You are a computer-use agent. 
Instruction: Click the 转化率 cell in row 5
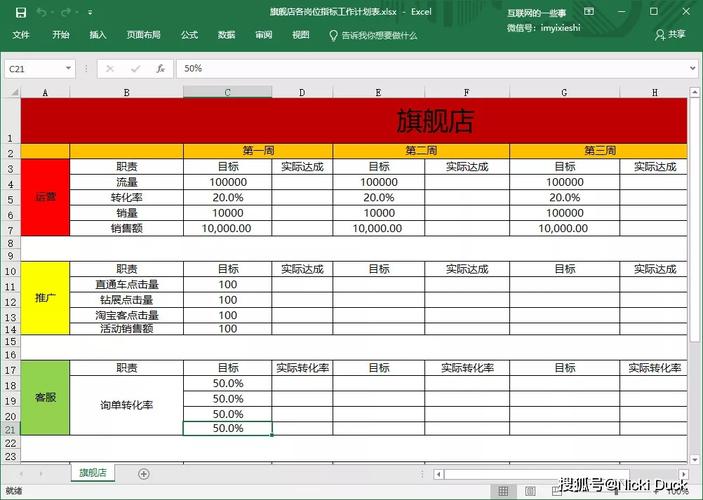pyautogui.click(x=126, y=197)
